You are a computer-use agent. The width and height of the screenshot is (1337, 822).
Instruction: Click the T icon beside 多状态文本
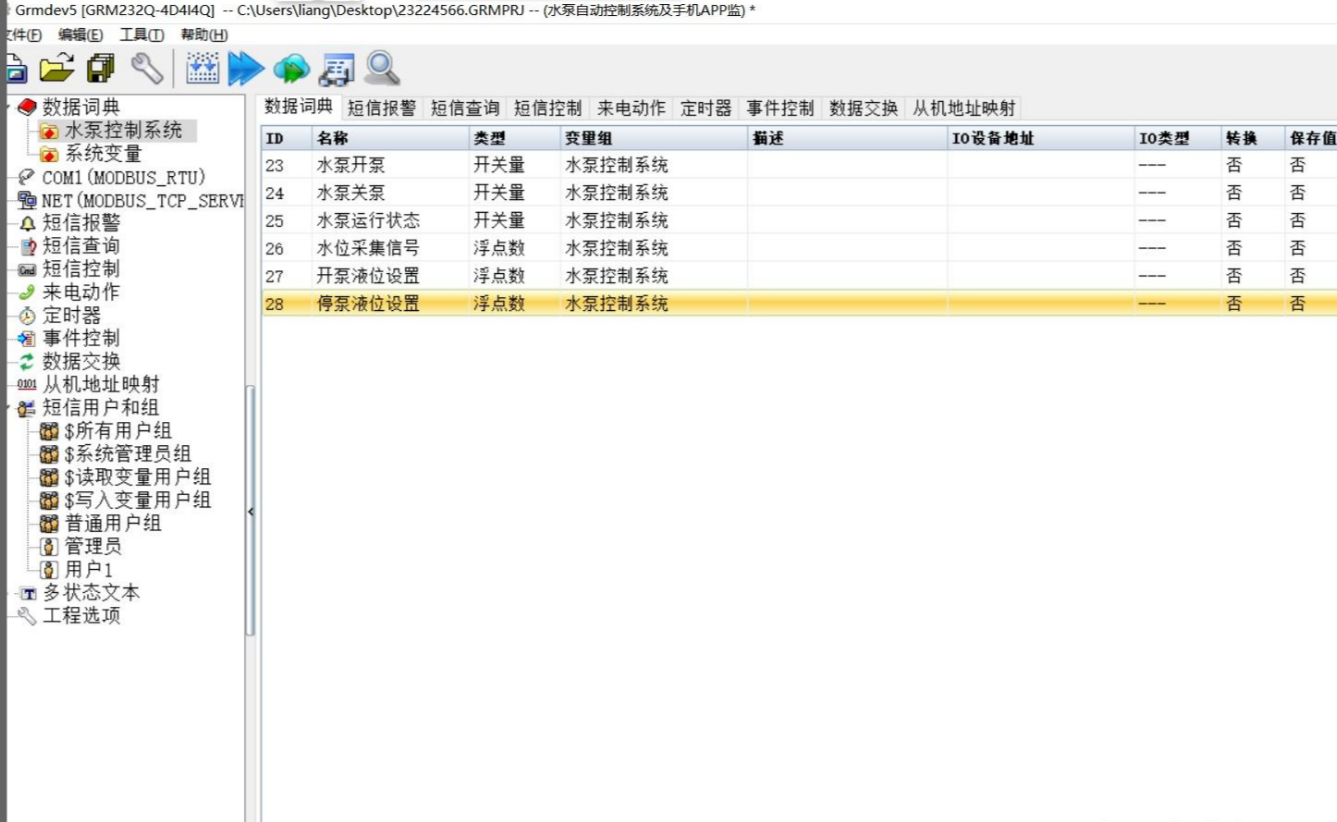click(27, 593)
